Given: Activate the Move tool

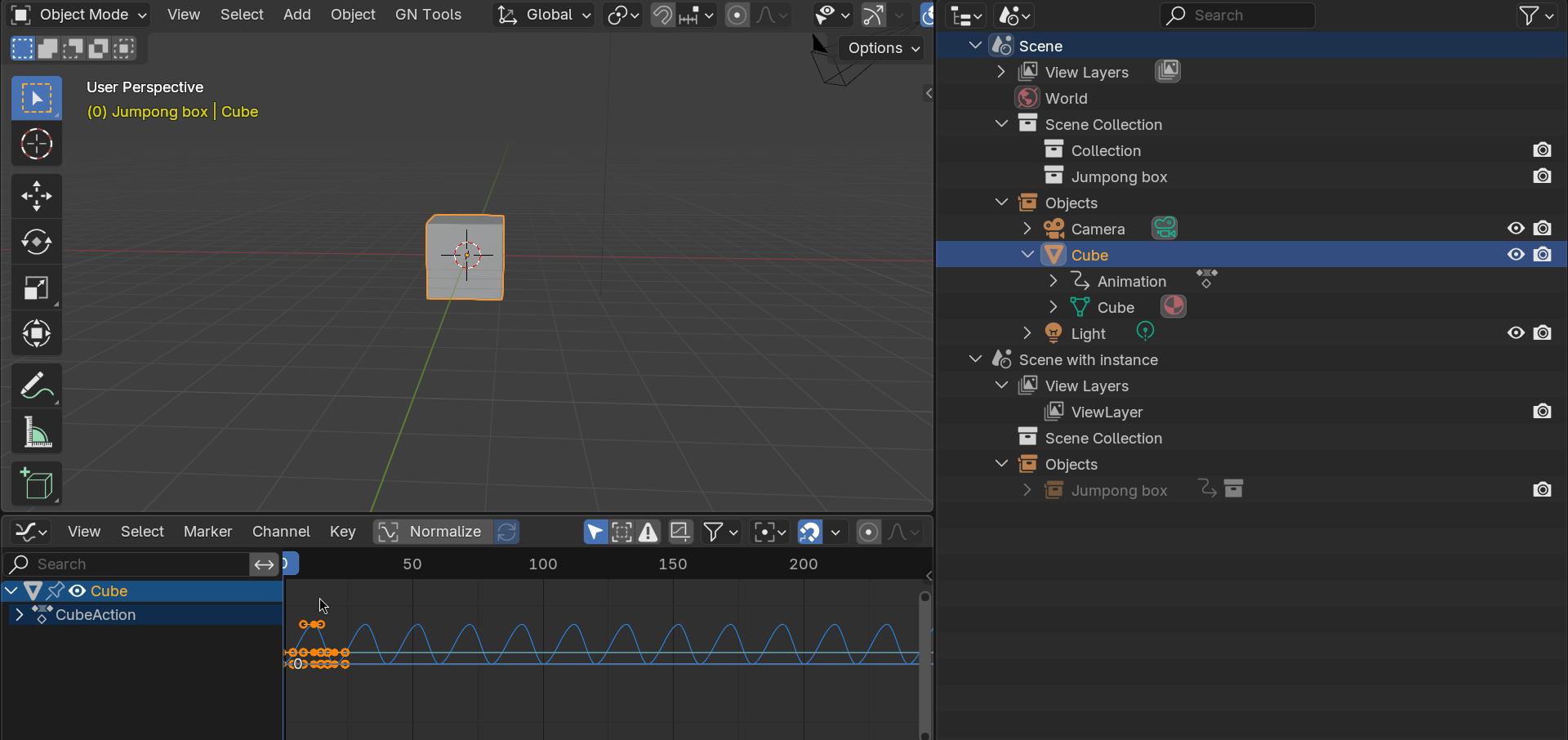Looking at the screenshot, I should point(37,196).
